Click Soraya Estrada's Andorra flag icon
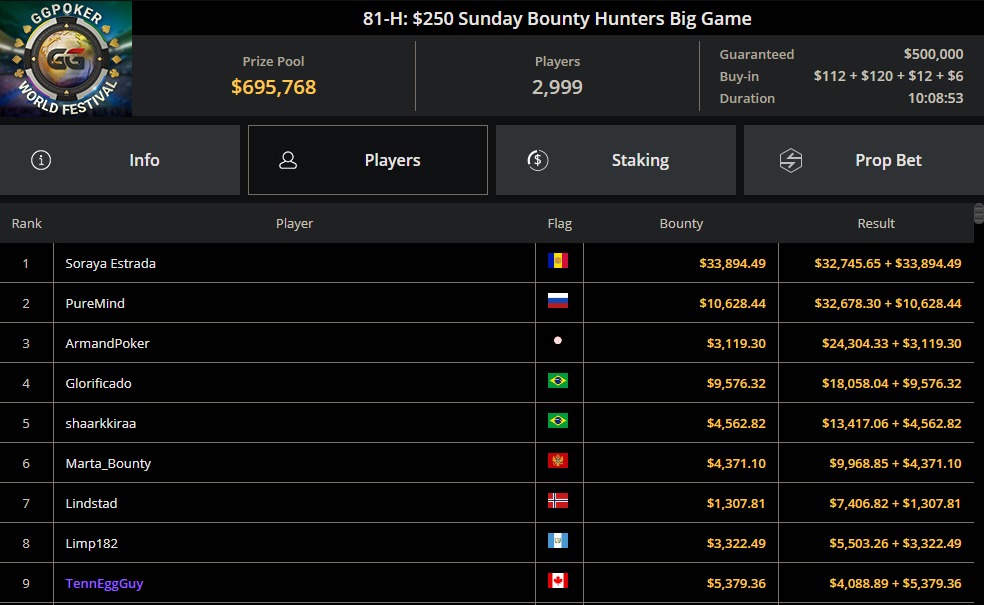This screenshot has width=984, height=605. coord(558,260)
